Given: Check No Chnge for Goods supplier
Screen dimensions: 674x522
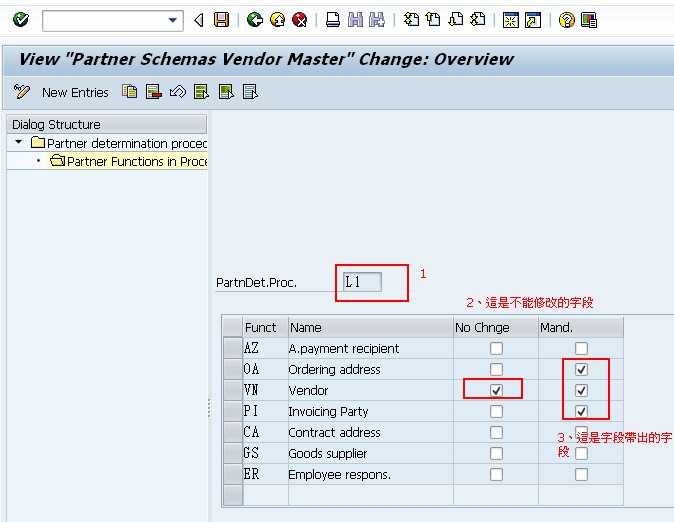Looking at the screenshot, I should 496,453.
